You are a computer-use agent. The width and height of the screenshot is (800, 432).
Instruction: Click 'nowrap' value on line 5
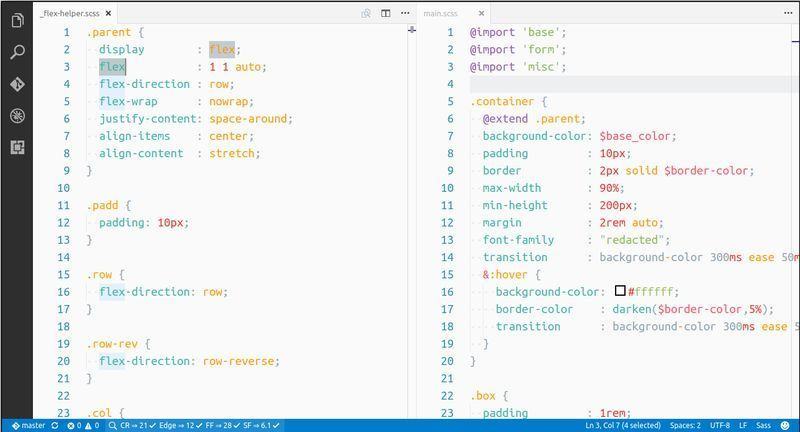point(229,101)
